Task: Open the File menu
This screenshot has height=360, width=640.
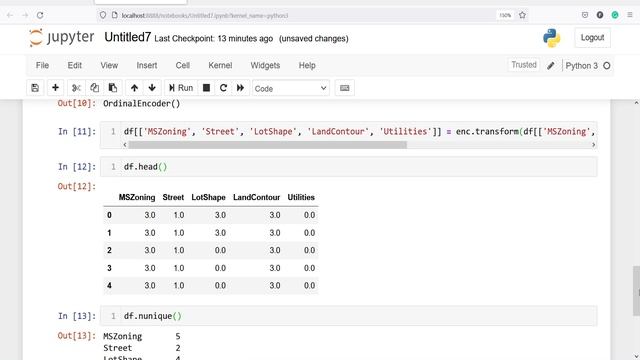Action: (x=42, y=65)
